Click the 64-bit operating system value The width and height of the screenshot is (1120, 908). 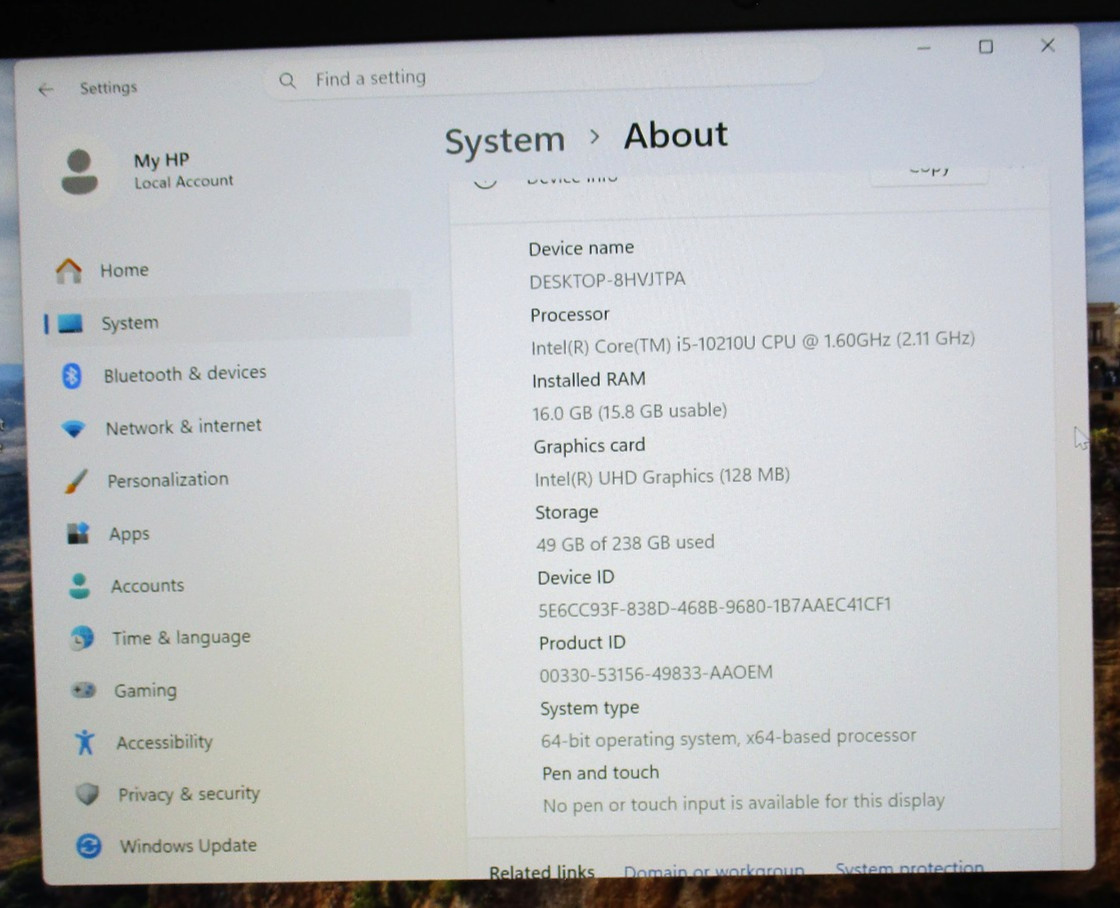[728, 738]
